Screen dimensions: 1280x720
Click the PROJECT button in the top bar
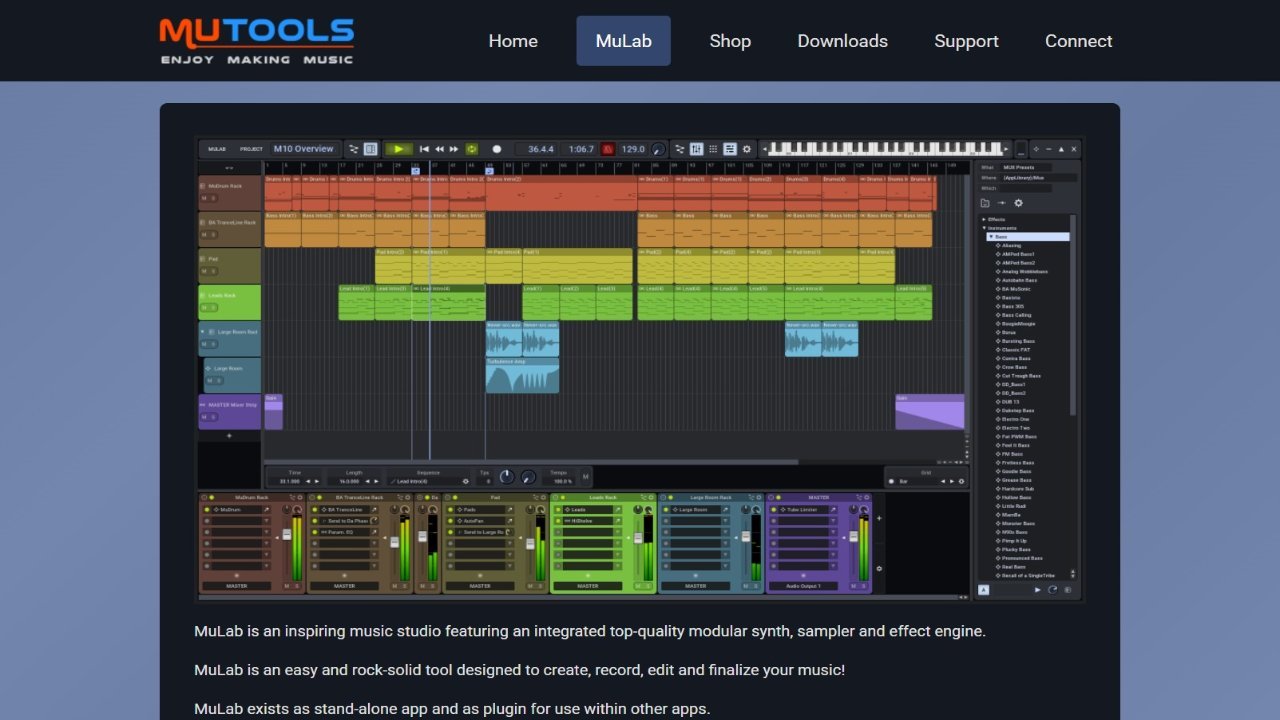coord(251,149)
